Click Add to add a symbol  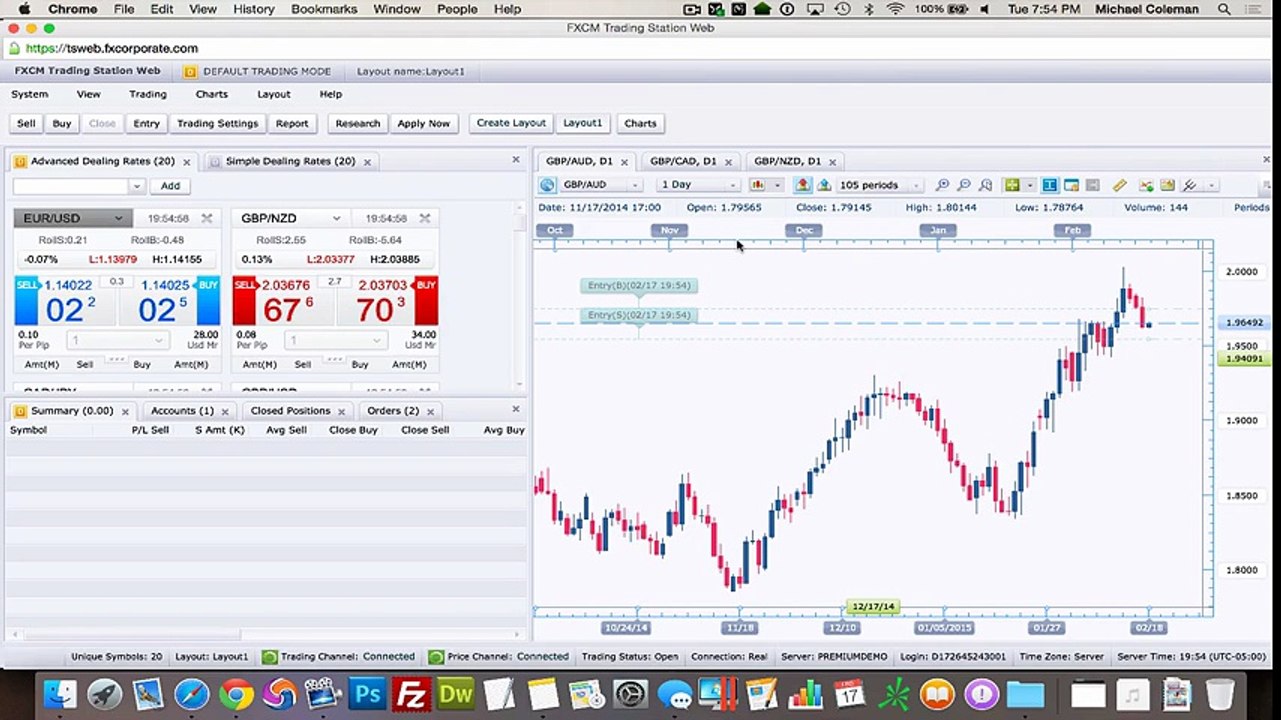click(170, 186)
